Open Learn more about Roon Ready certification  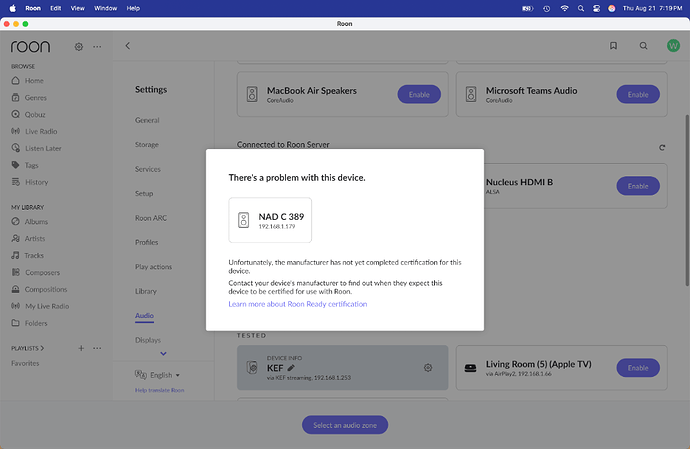click(x=297, y=304)
